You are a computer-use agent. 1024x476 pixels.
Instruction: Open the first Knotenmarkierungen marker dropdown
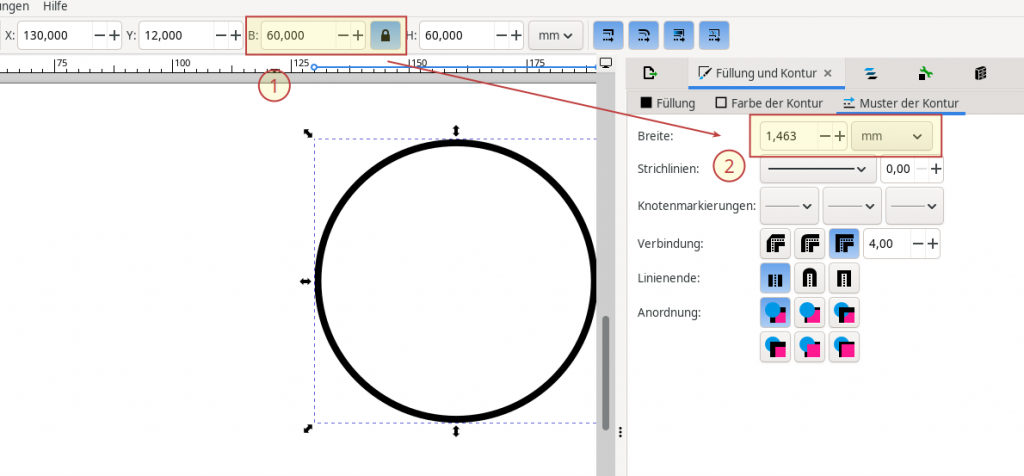coord(789,205)
